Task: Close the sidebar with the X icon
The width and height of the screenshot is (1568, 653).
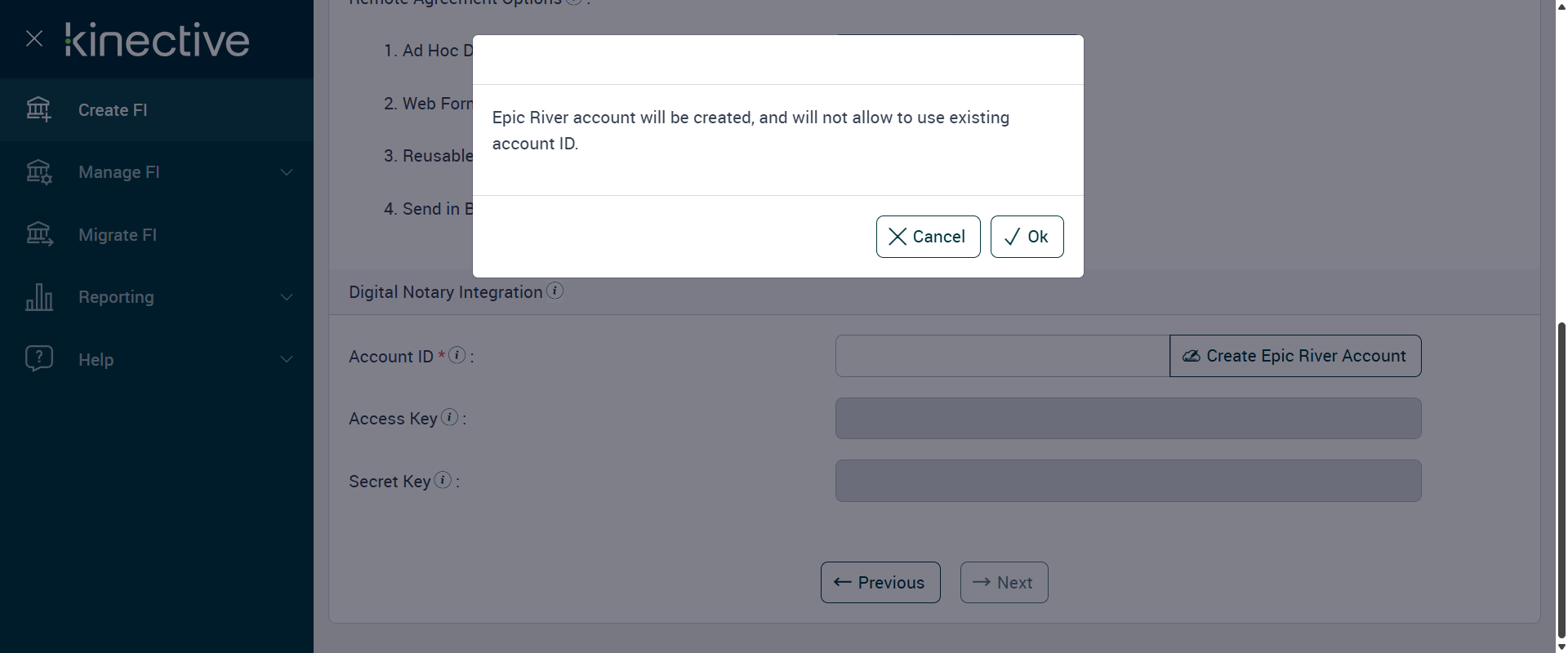Action: point(34,38)
